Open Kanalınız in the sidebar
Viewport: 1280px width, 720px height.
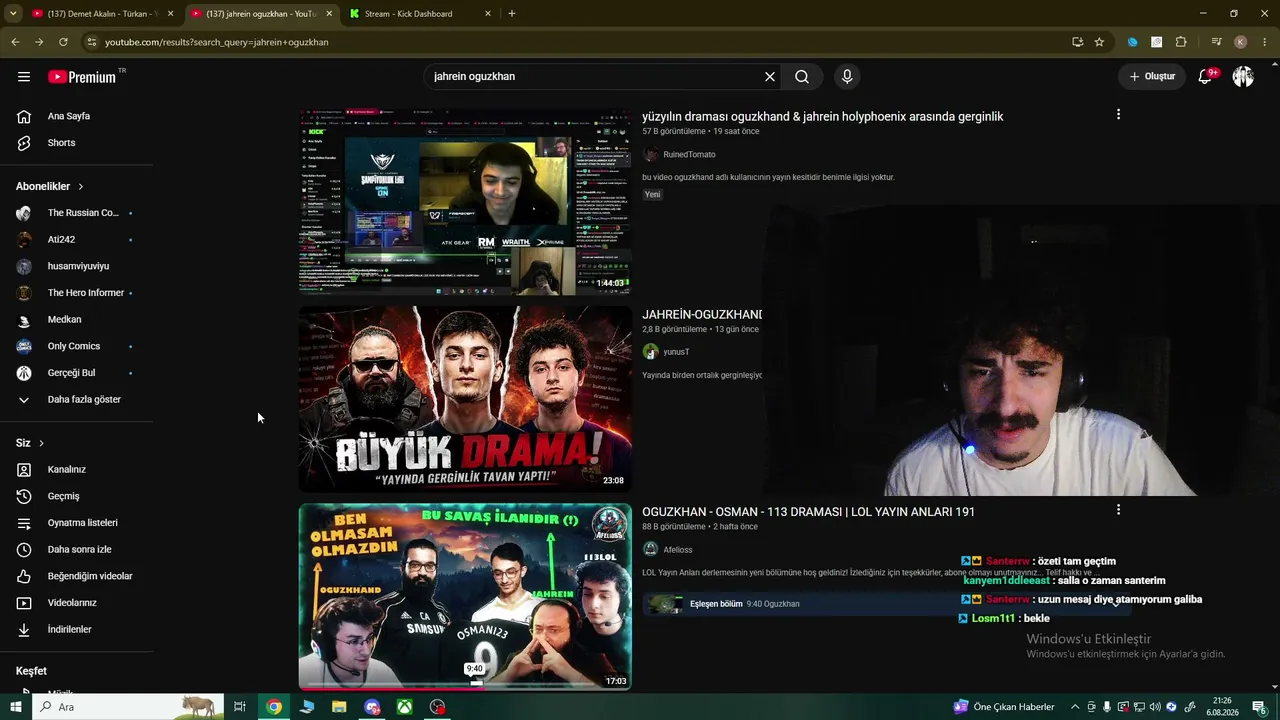(77, 470)
